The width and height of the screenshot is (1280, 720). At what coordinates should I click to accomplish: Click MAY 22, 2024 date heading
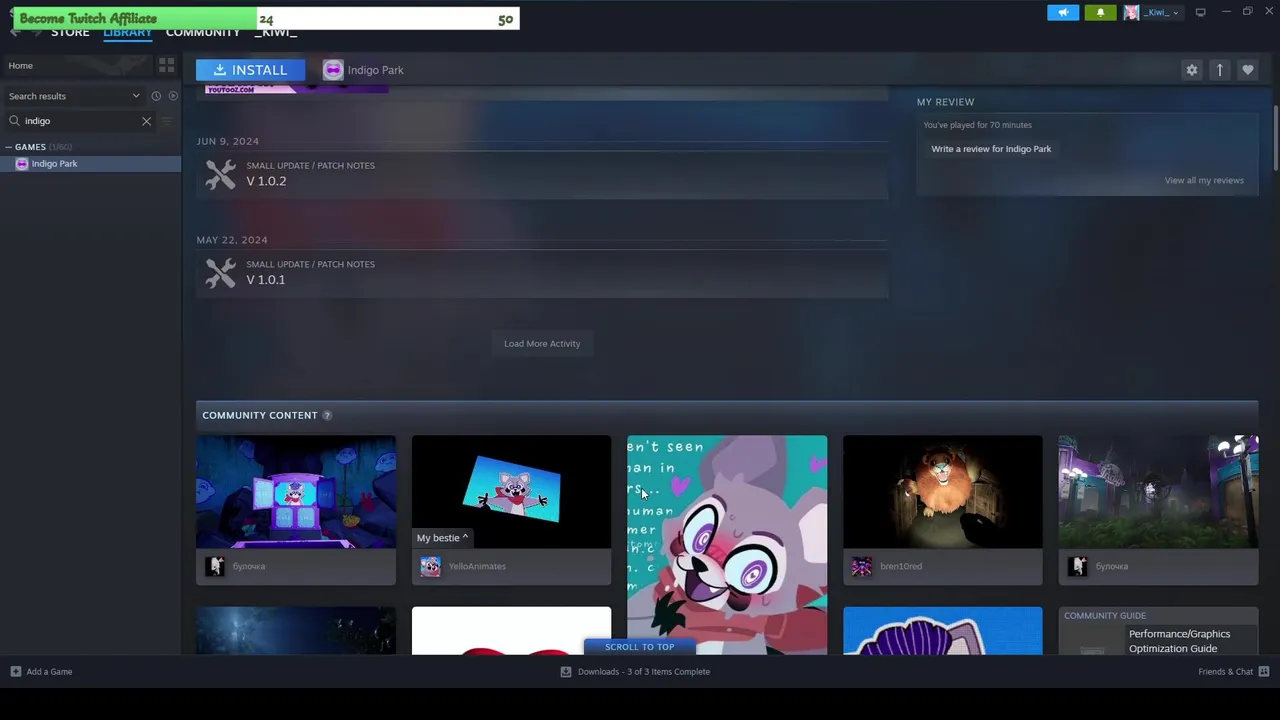(x=232, y=240)
